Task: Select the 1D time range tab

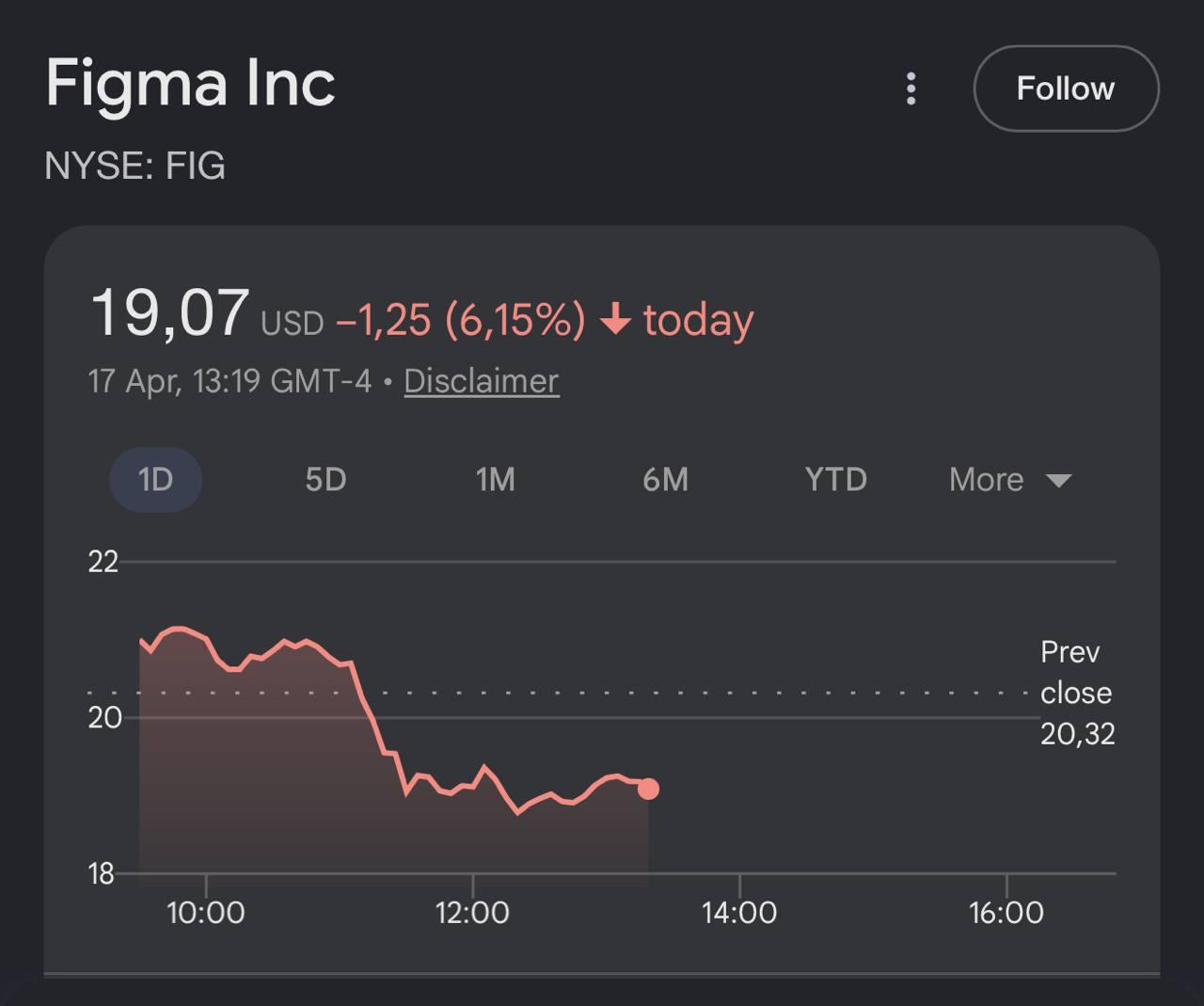Action: pos(156,480)
